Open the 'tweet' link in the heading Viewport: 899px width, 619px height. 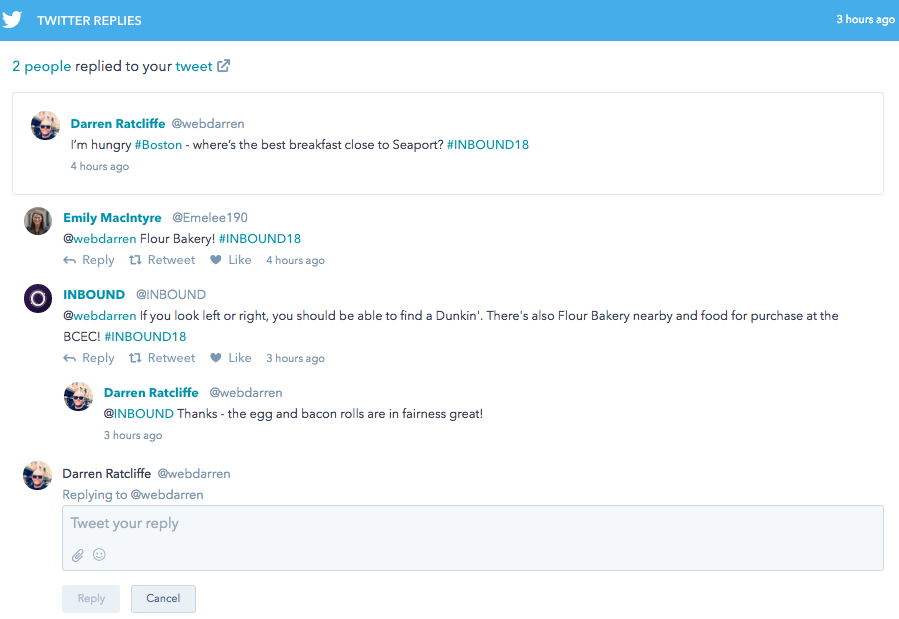point(194,66)
